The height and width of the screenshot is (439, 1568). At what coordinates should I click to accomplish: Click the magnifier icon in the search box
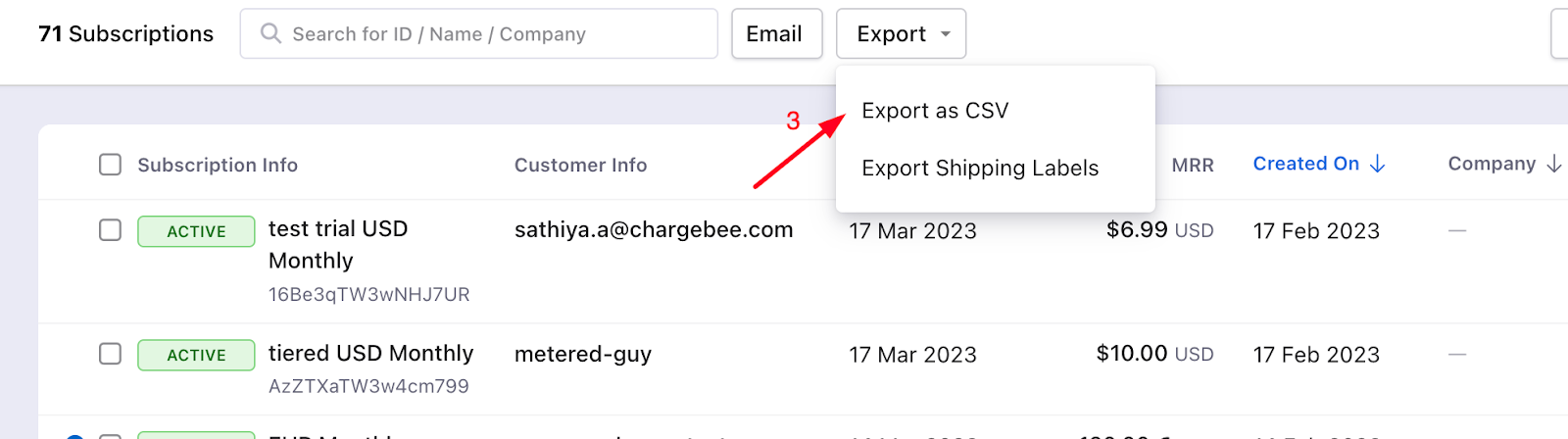pyautogui.click(x=270, y=34)
